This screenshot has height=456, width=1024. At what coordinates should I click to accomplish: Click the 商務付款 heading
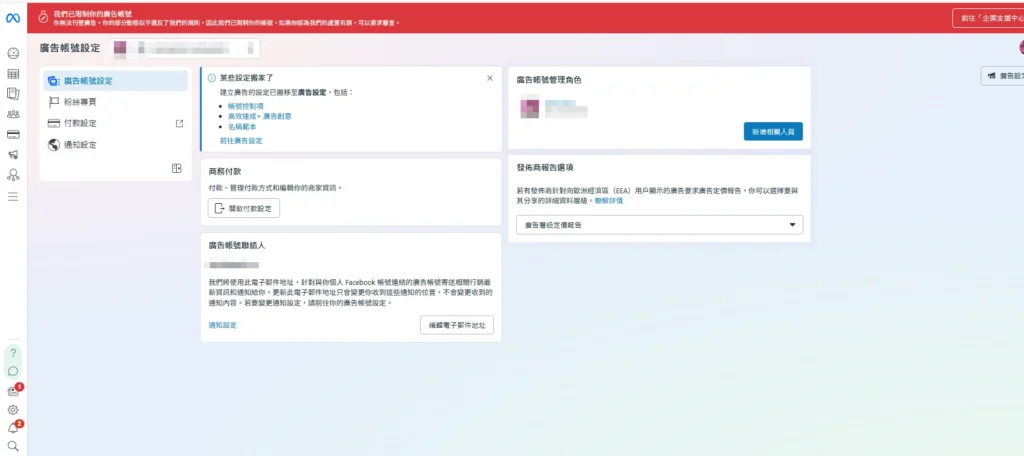[225, 172]
